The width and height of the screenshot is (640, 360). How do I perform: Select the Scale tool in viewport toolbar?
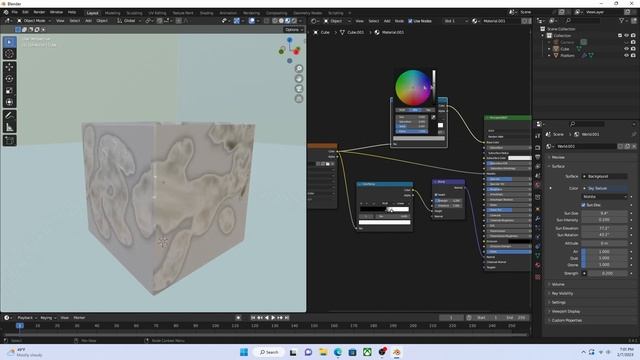point(9,91)
